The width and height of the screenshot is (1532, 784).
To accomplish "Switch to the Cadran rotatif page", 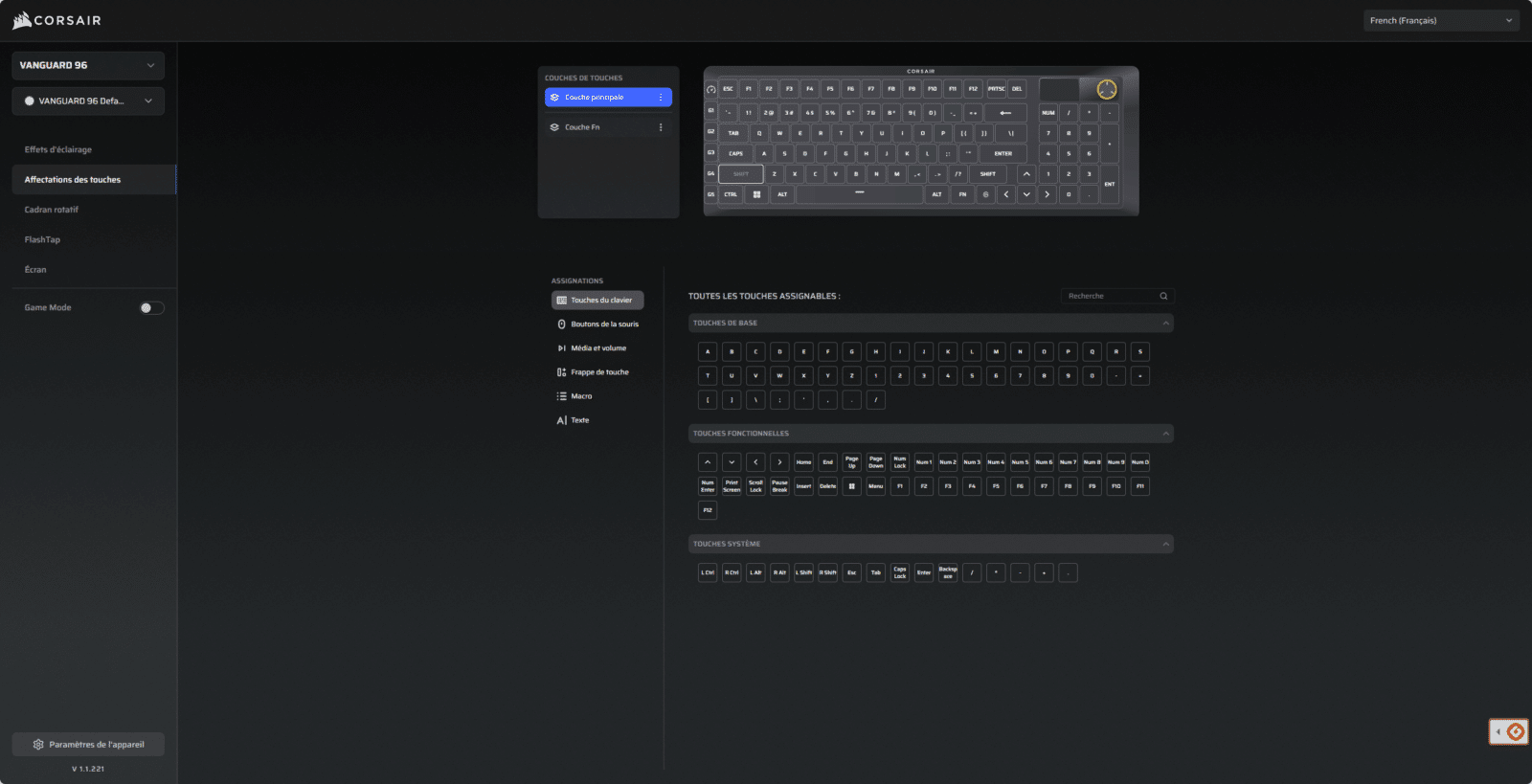I will [x=52, y=210].
